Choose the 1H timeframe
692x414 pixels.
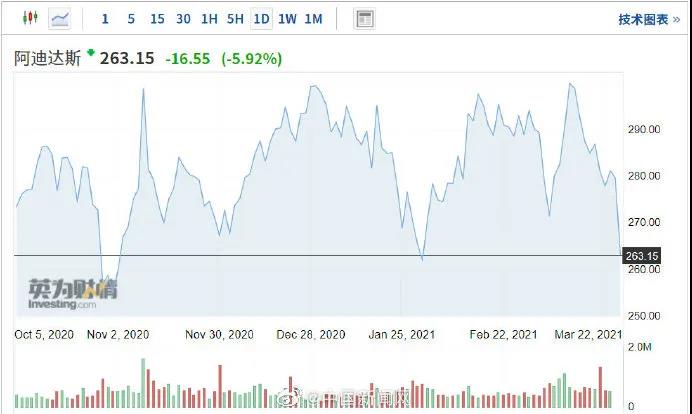(x=209, y=19)
